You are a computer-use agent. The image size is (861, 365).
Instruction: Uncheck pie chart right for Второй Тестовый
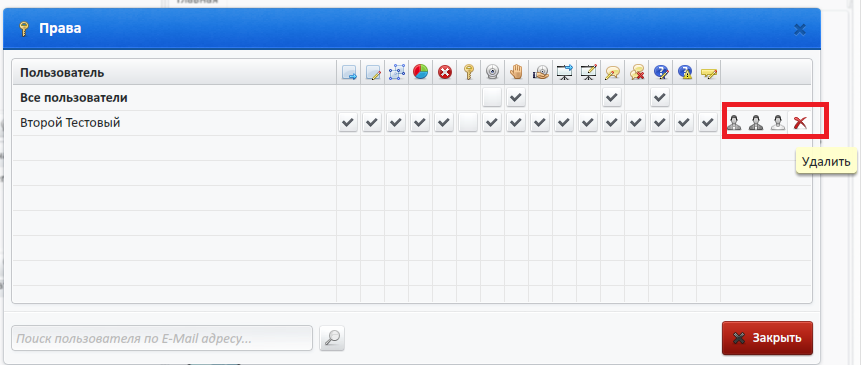point(421,122)
